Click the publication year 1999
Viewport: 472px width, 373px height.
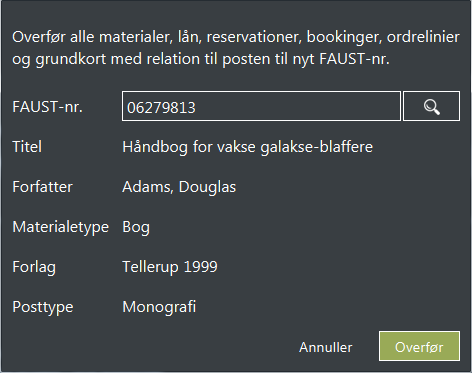pyautogui.click(x=201, y=267)
